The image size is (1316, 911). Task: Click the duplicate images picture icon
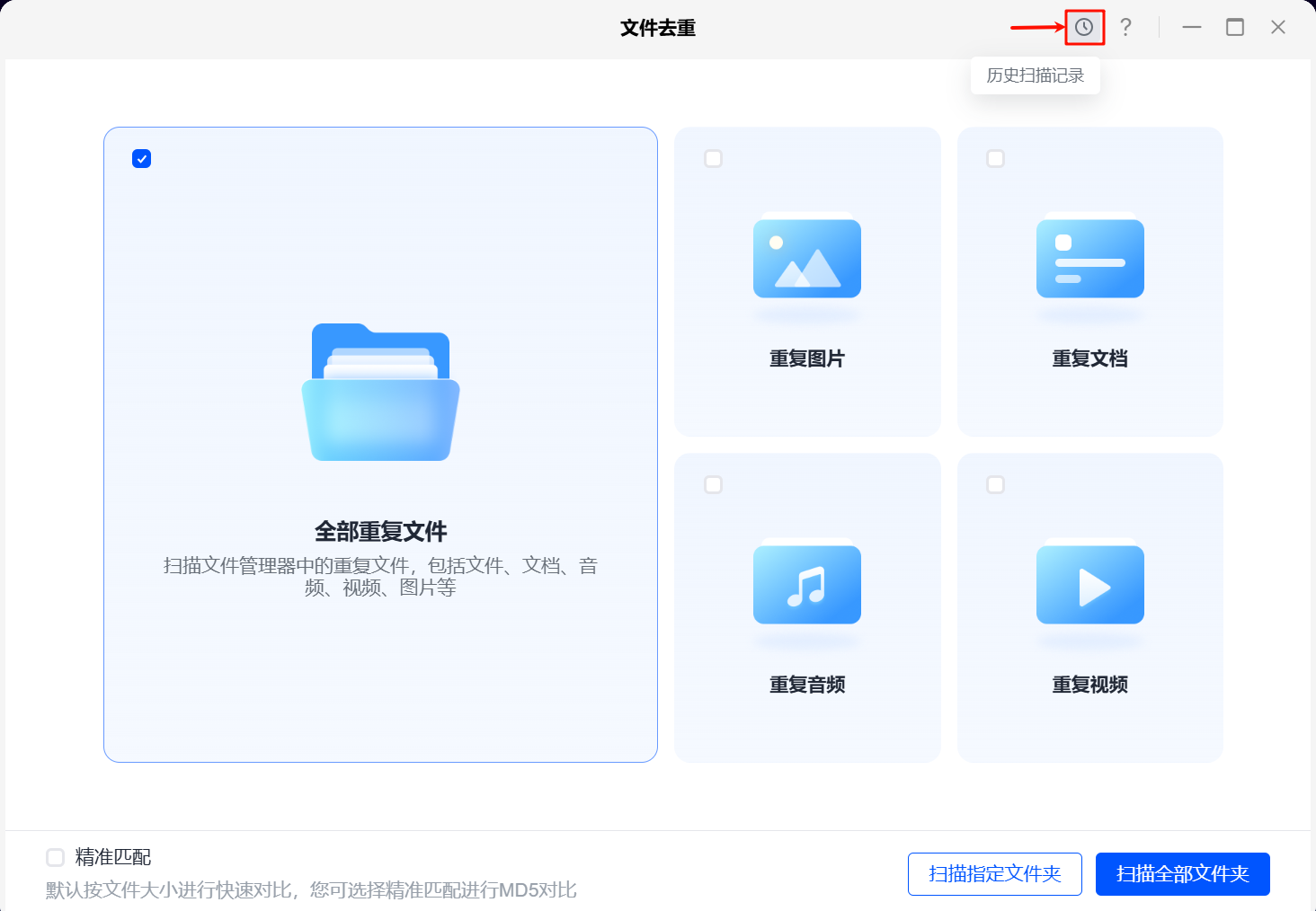pyautogui.click(x=806, y=258)
